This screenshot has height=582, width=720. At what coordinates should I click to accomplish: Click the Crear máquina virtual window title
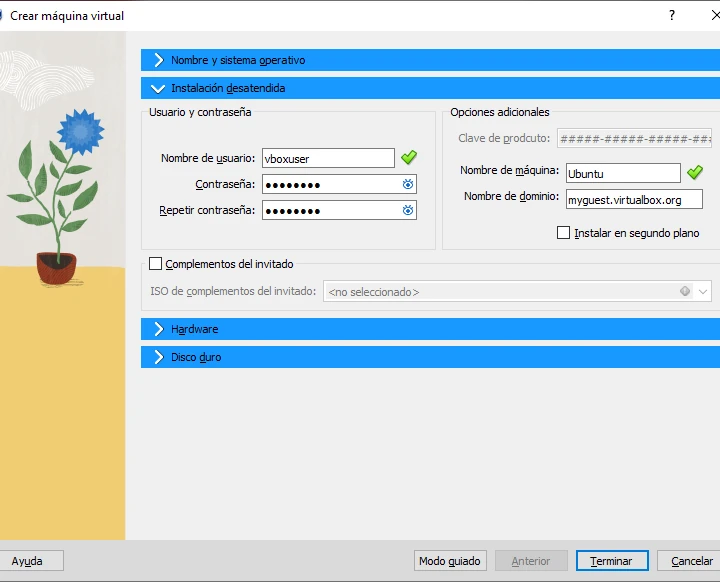(67, 16)
